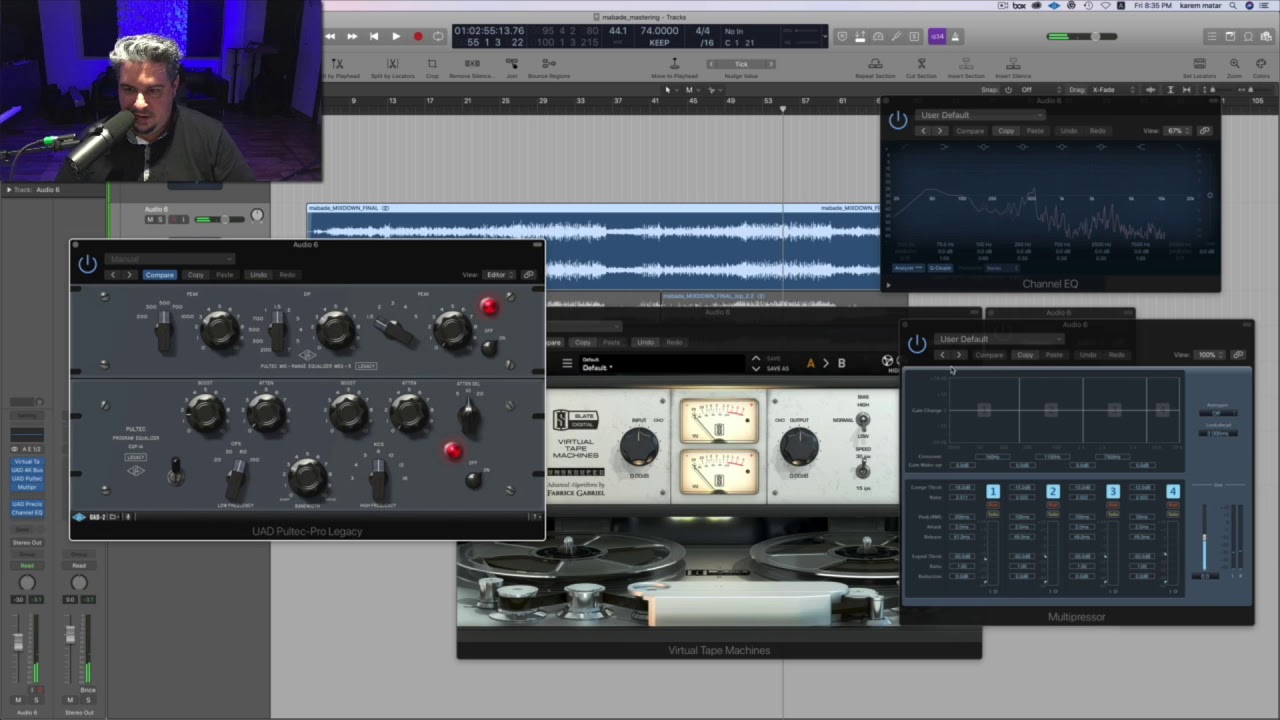Open the Pultec View Editor dropdown
Image resolution: width=1280 pixels, height=720 pixels.
(x=499, y=275)
